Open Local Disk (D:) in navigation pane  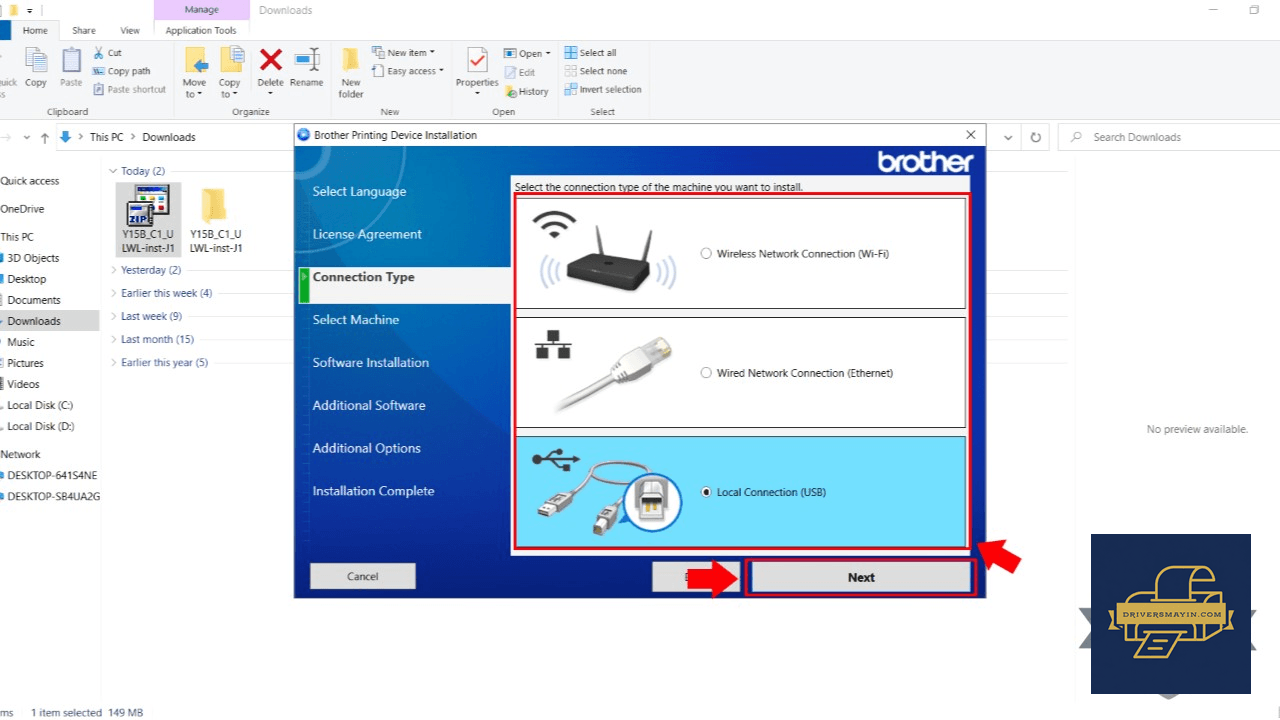pyautogui.click(x=40, y=426)
